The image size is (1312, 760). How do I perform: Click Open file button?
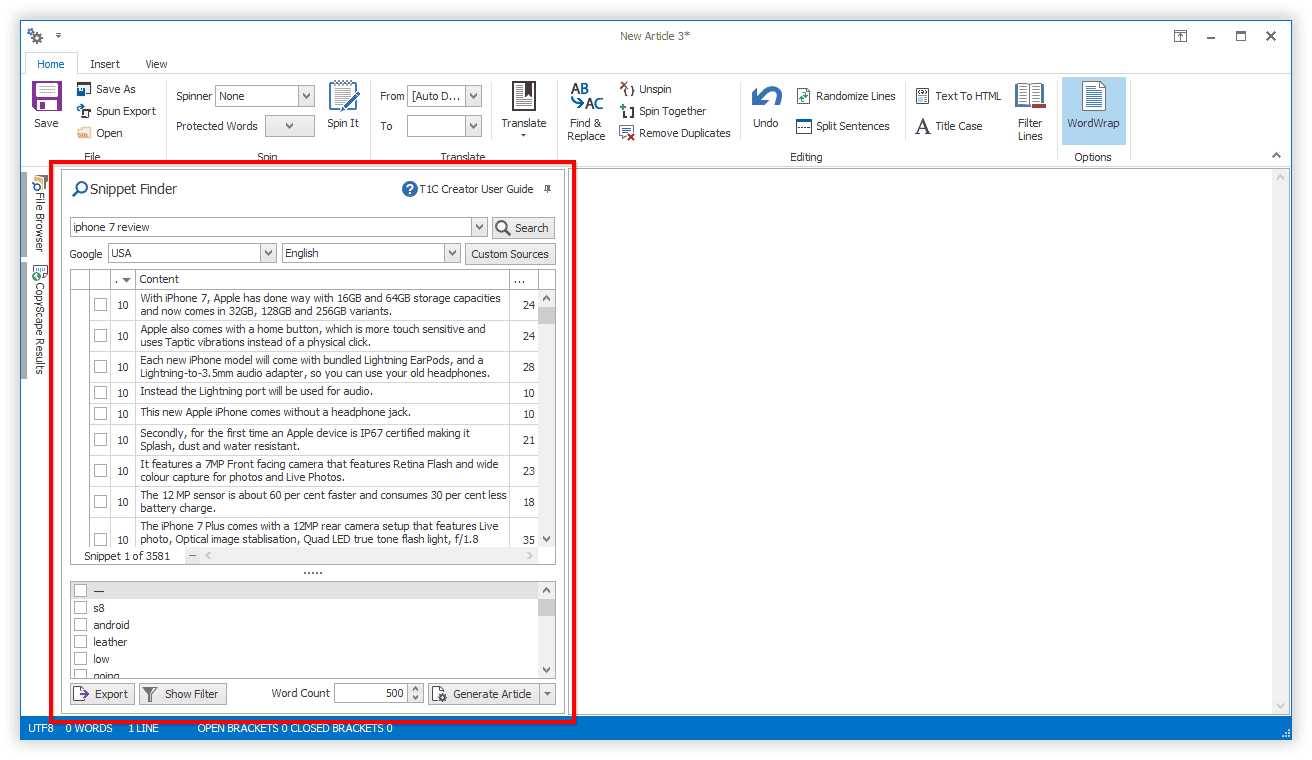[100, 133]
